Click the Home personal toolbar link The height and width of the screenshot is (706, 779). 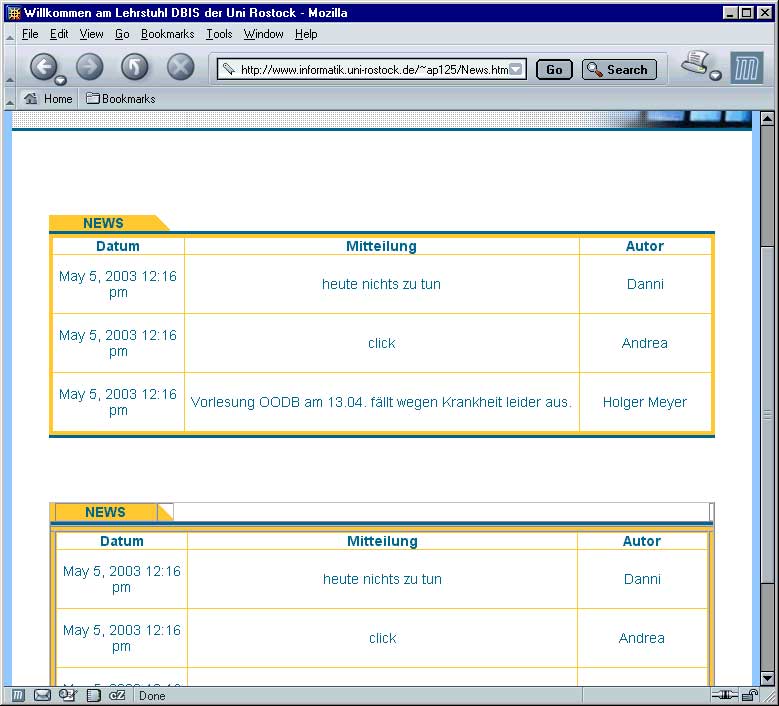[x=48, y=99]
